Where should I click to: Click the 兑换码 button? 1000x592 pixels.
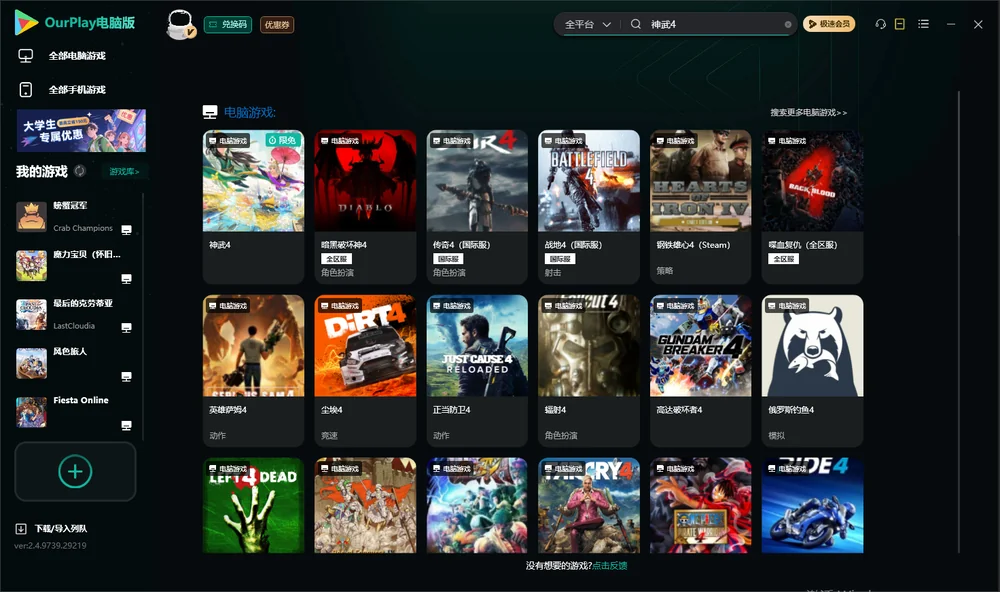click(228, 24)
